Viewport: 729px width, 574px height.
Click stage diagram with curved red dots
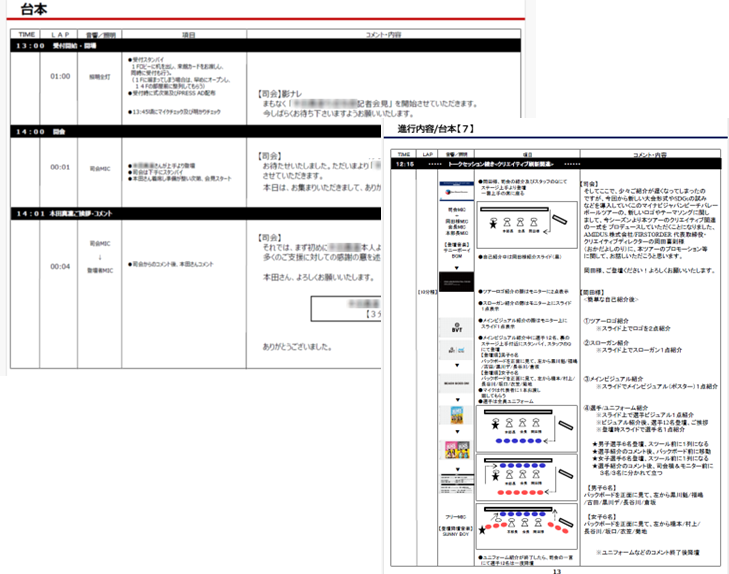(x=527, y=526)
